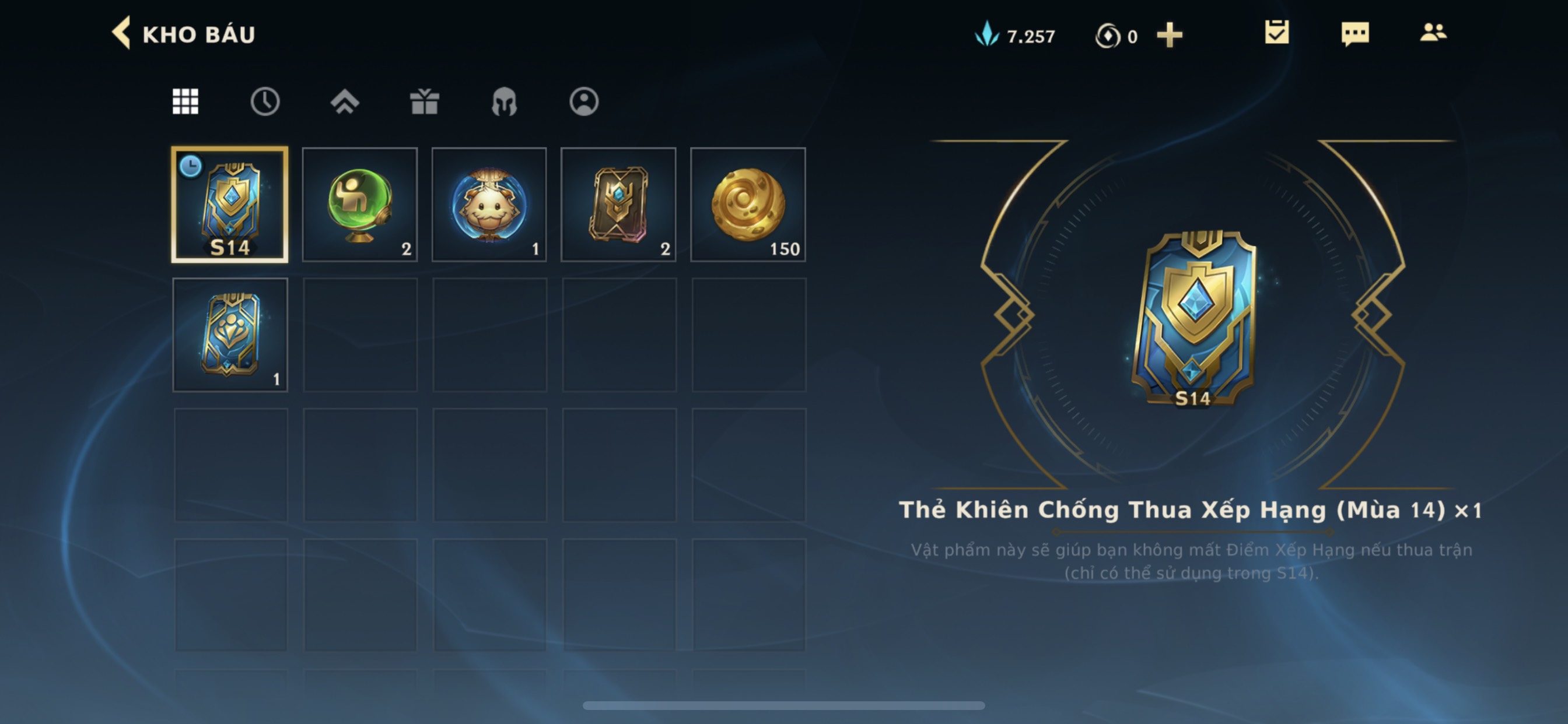1568x724 pixels.
Task: Select the S14 rank shield card
Action: tap(230, 205)
